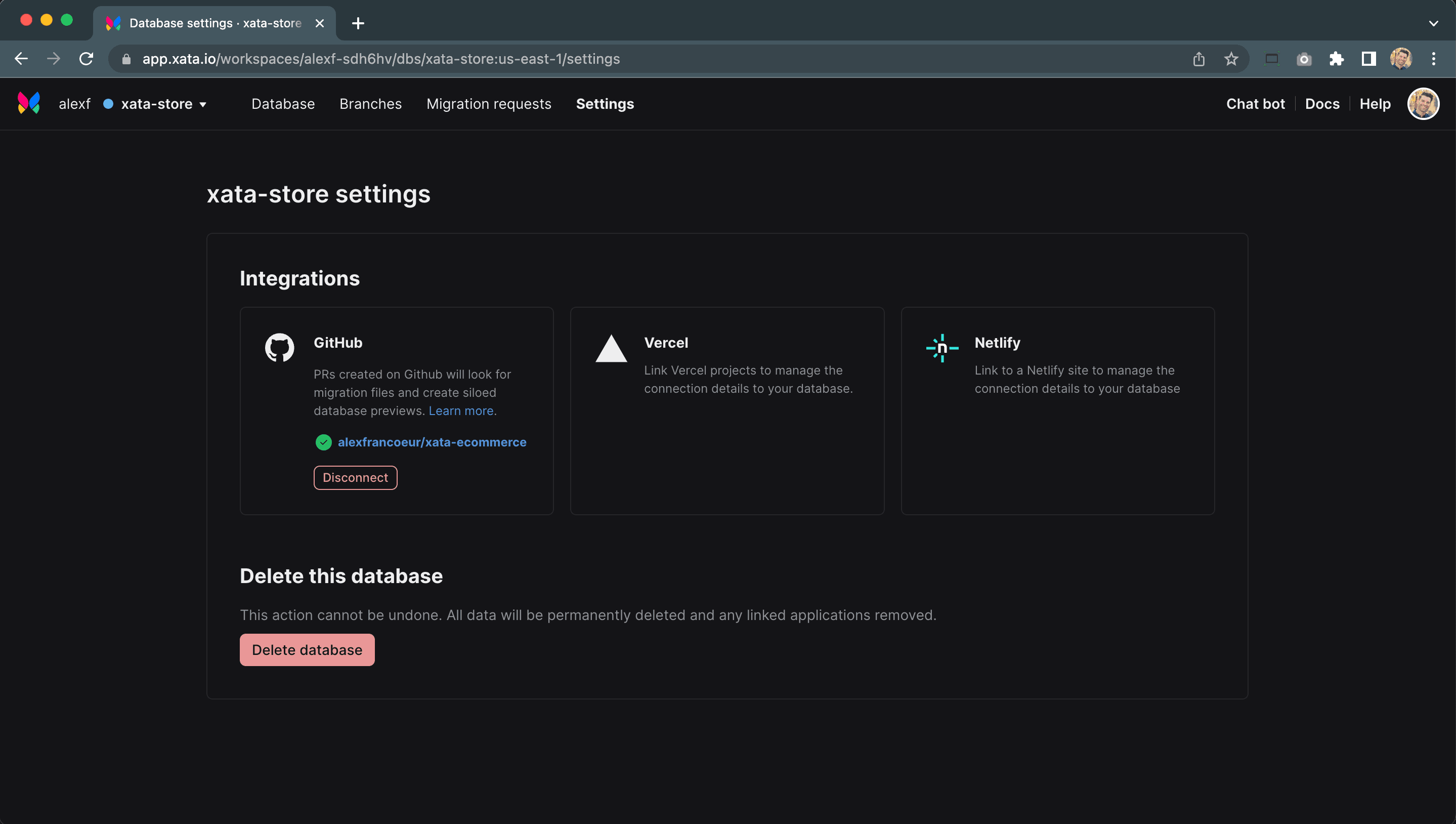Toggle the browser side panel icon
The image size is (1456, 824).
coord(1369,59)
